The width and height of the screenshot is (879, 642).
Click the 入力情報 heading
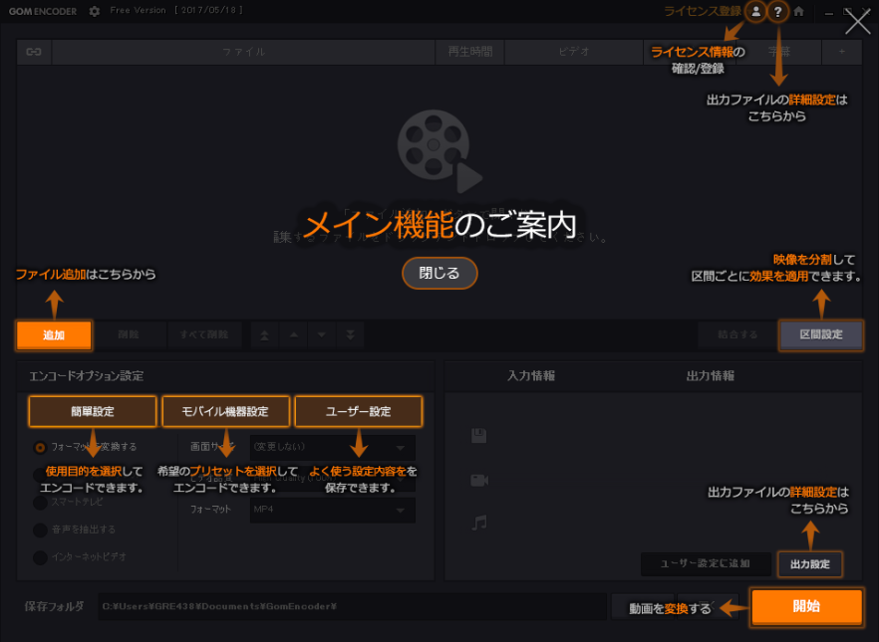(x=531, y=376)
